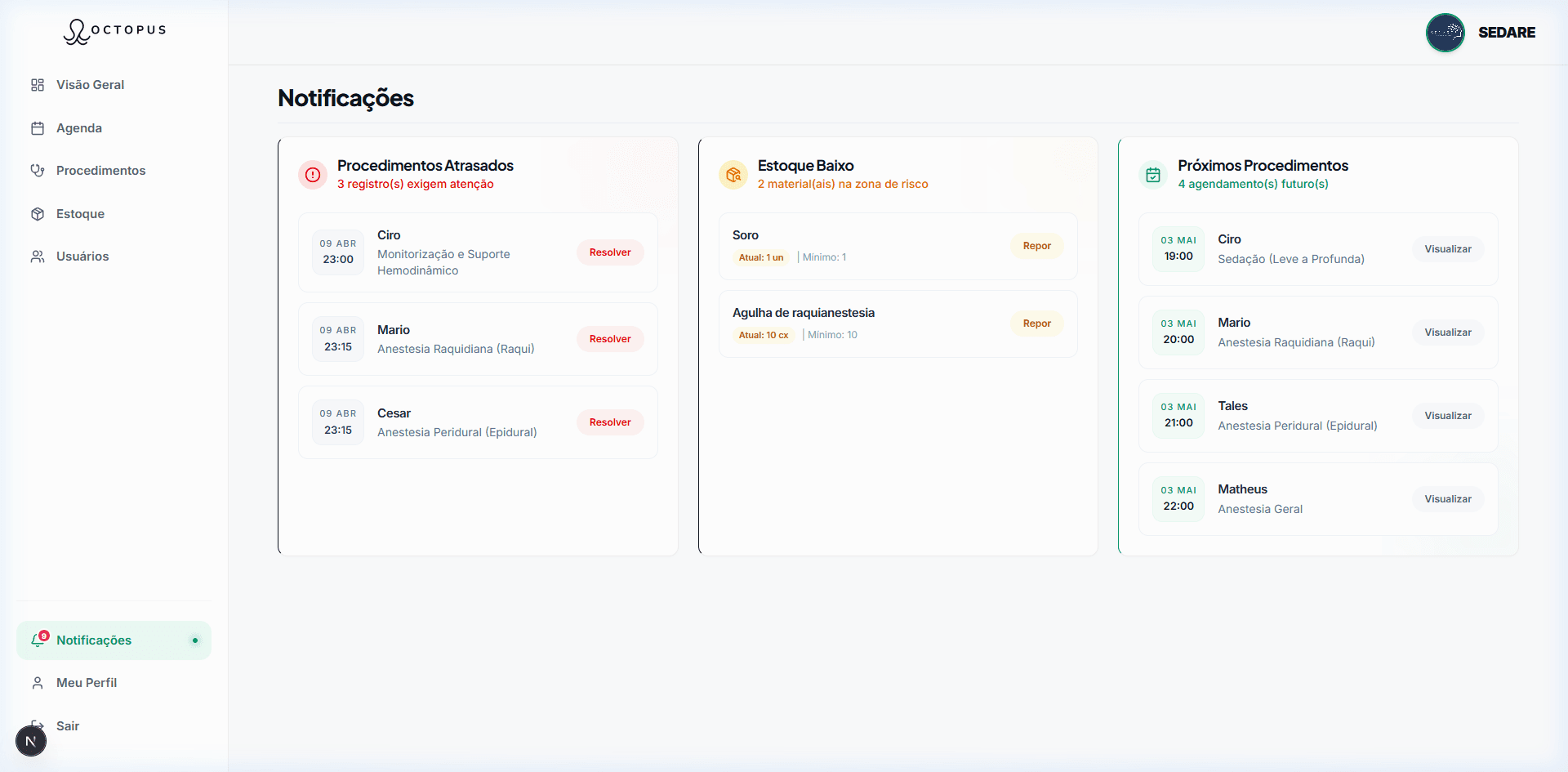Resolve Cesar's Anestesia Peridural entry
Image resolution: width=1568 pixels, height=772 pixels.
[610, 422]
